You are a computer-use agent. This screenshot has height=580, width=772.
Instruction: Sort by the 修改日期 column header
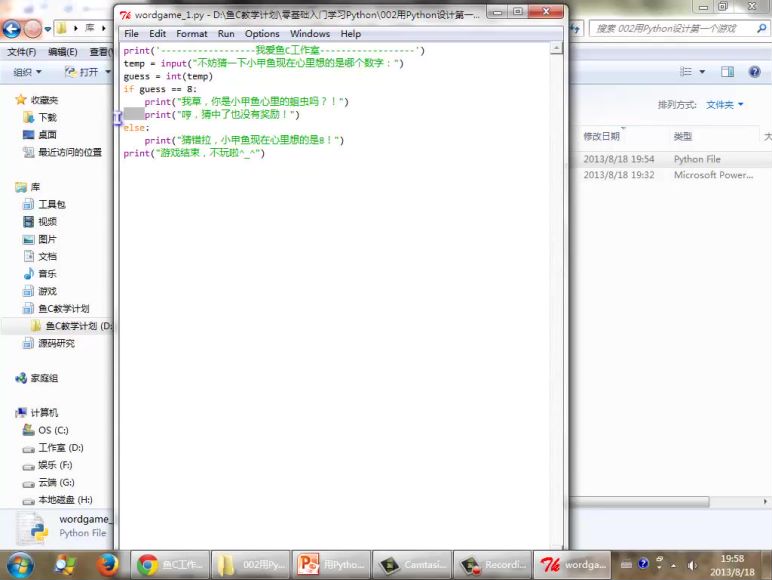tap(602, 136)
